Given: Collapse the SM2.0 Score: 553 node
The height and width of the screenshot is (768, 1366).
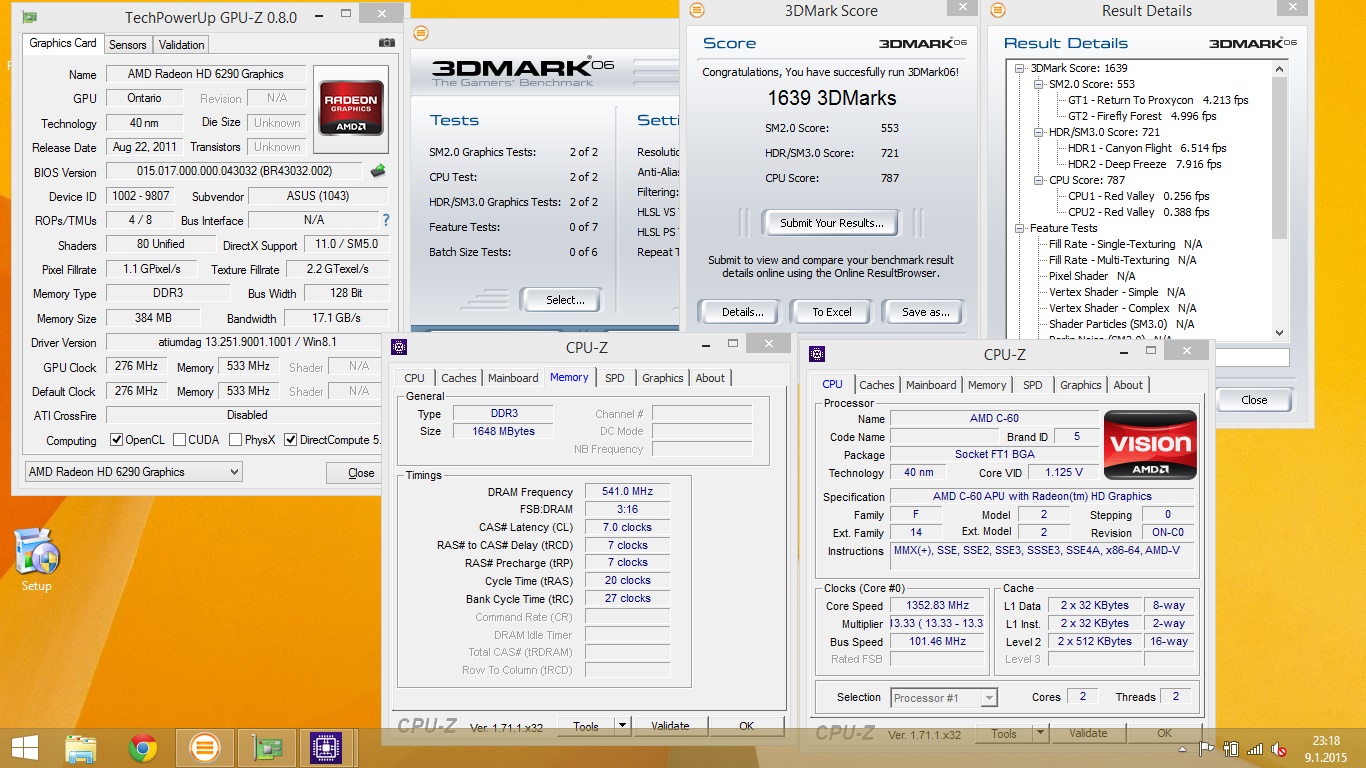Looking at the screenshot, I should pos(1038,84).
